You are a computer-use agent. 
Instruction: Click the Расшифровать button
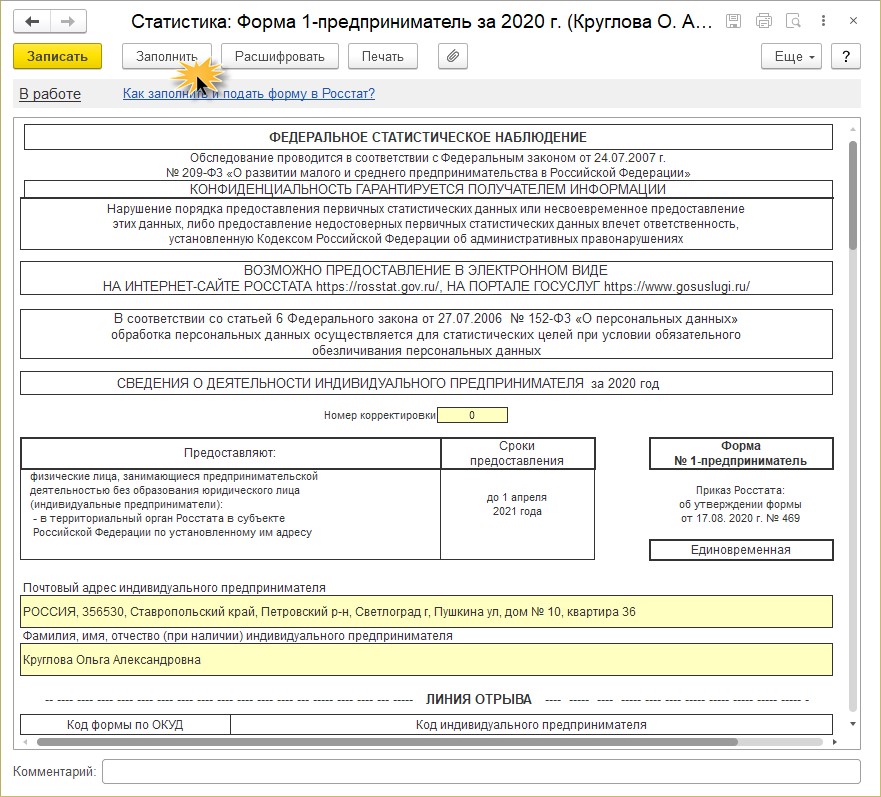(280, 56)
